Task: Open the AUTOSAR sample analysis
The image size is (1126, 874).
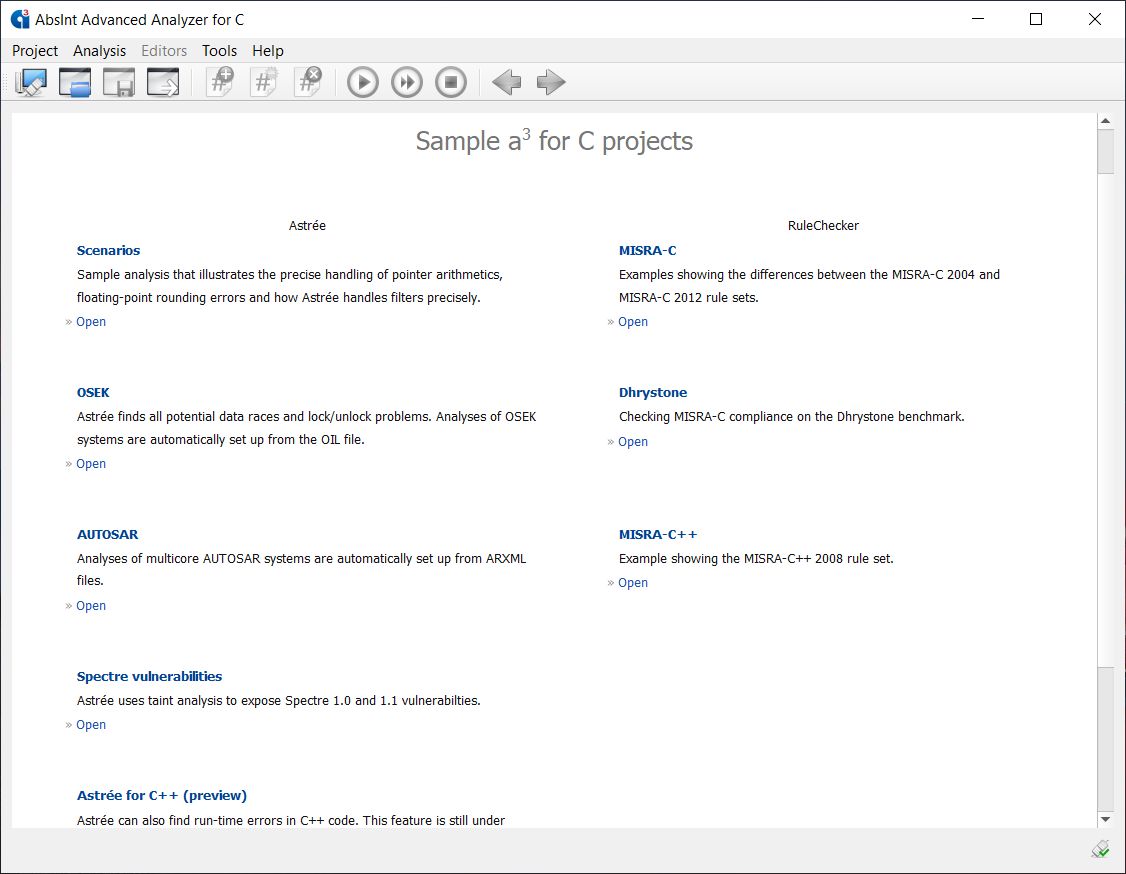Action: coord(91,605)
